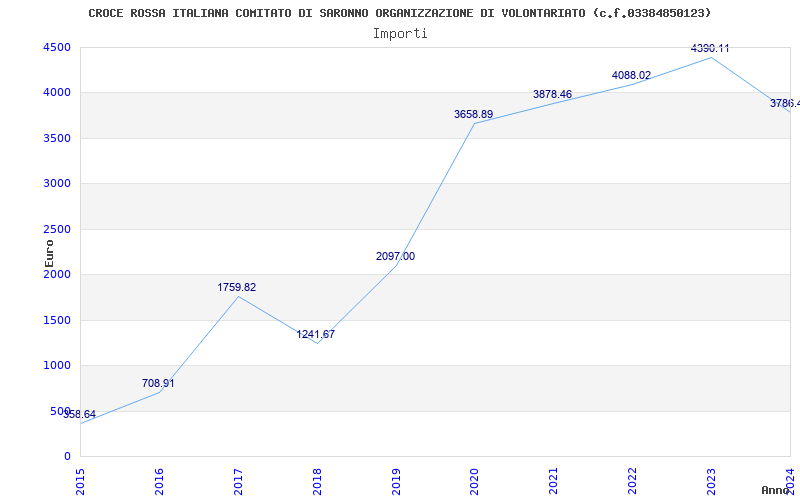Image resolution: width=800 pixels, height=500 pixels.
Task: Click the x-axis year 2021
Action: pyautogui.click(x=554, y=482)
